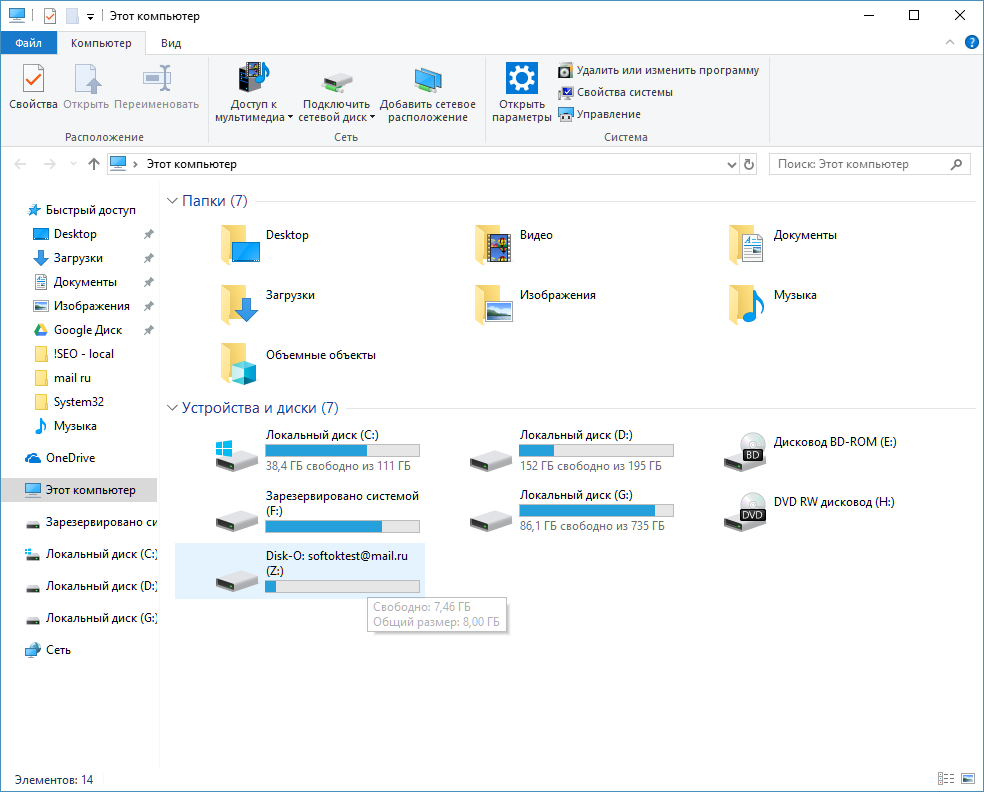Open the Объемные объекты folder
Image resolution: width=984 pixels, height=792 pixels.
pyautogui.click(x=239, y=363)
